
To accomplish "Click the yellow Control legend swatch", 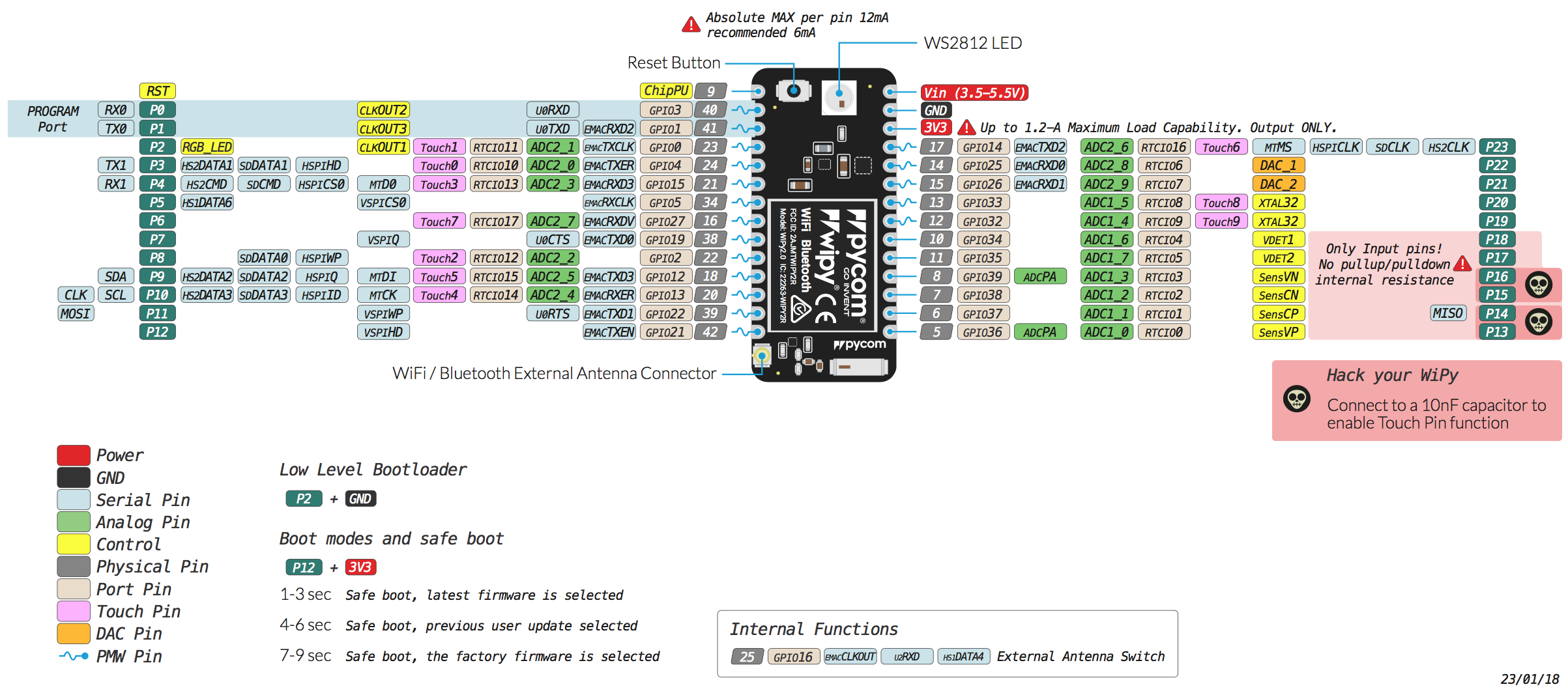I will click(74, 544).
